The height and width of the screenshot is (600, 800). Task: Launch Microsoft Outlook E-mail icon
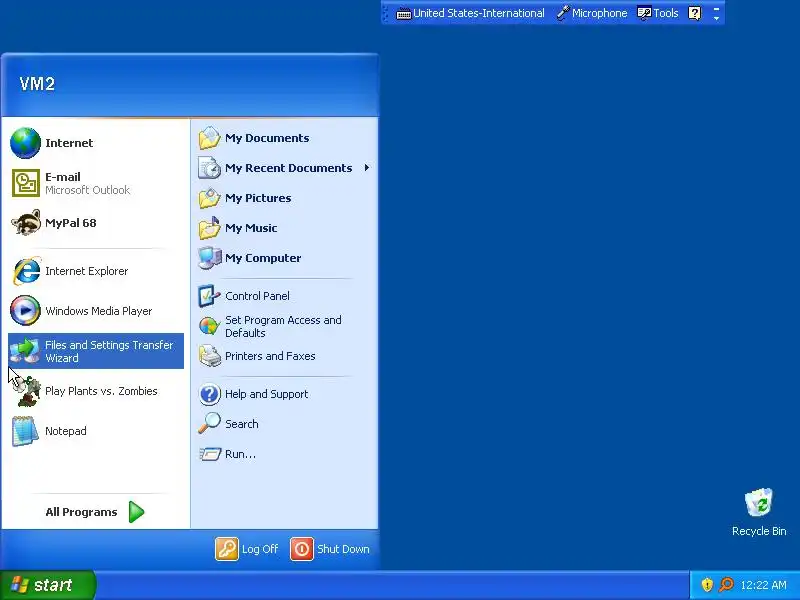point(26,183)
